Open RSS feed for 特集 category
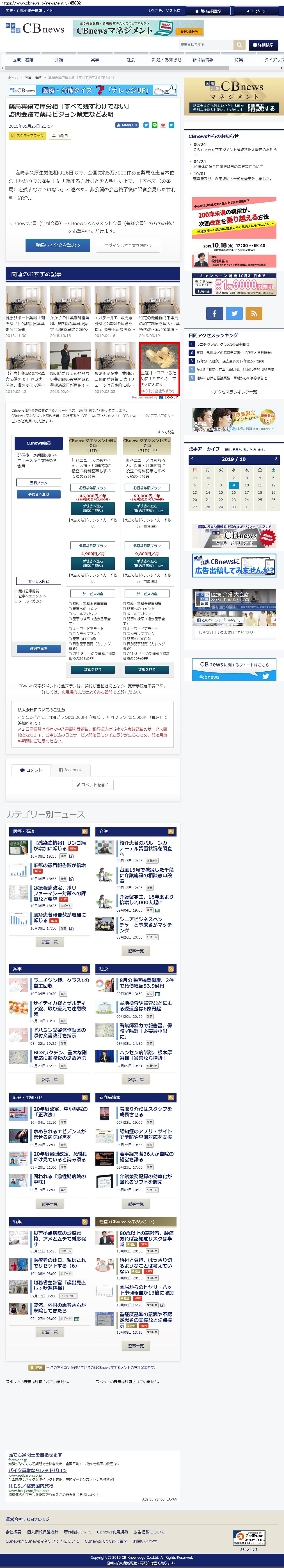 pyautogui.click(x=85, y=1221)
